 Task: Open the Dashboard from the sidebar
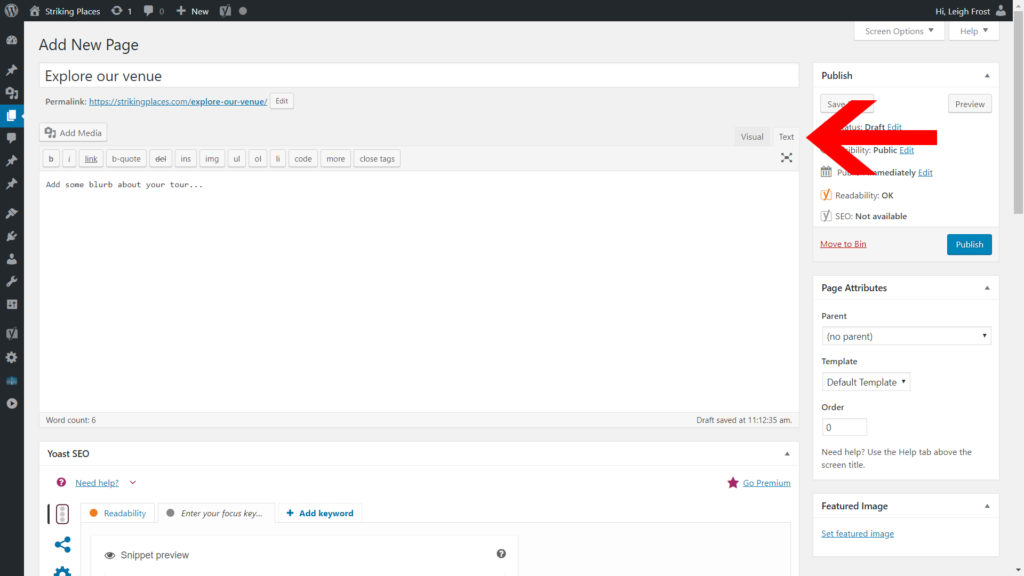coord(12,40)
